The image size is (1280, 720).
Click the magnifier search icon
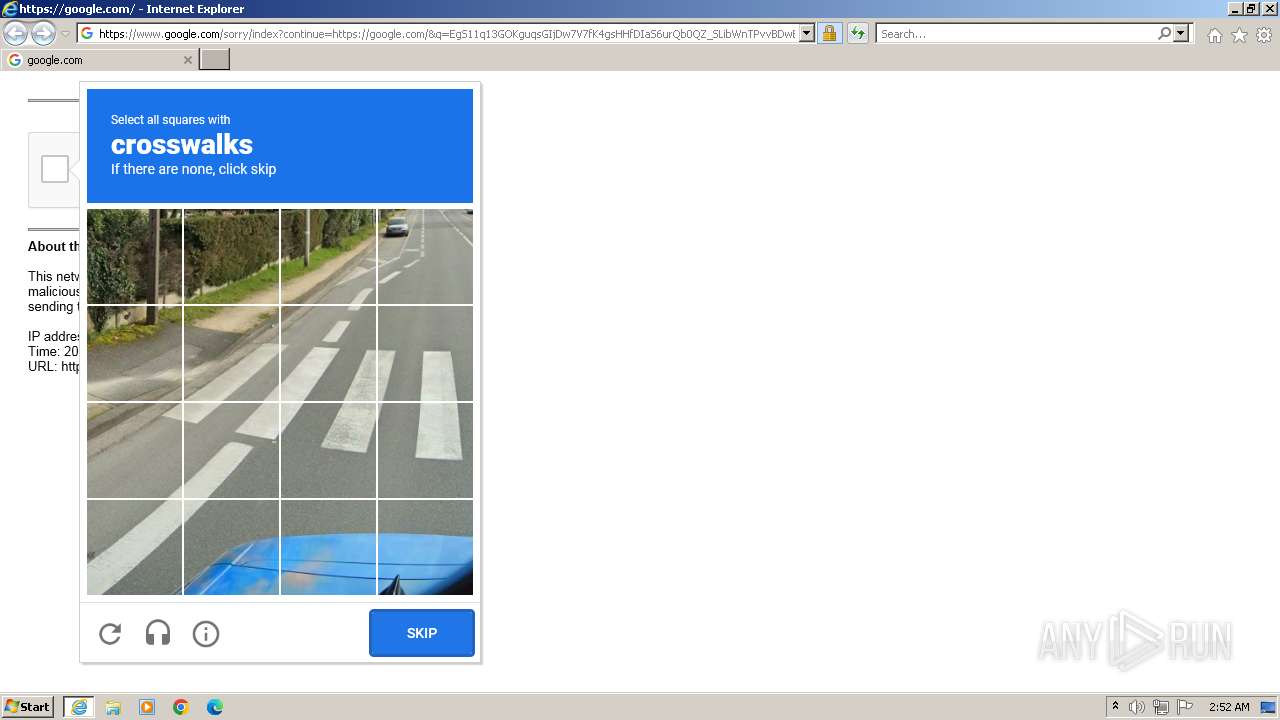click(1165, 34)
